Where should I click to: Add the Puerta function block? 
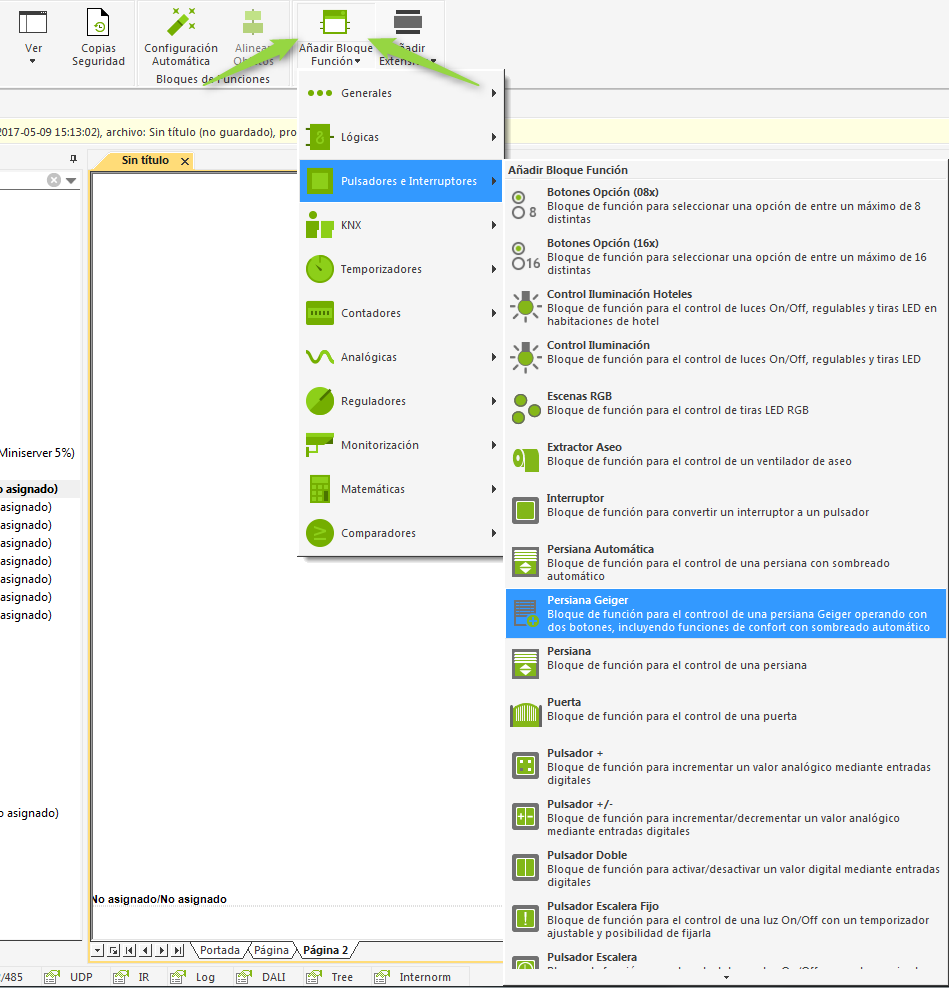(726, 709)
